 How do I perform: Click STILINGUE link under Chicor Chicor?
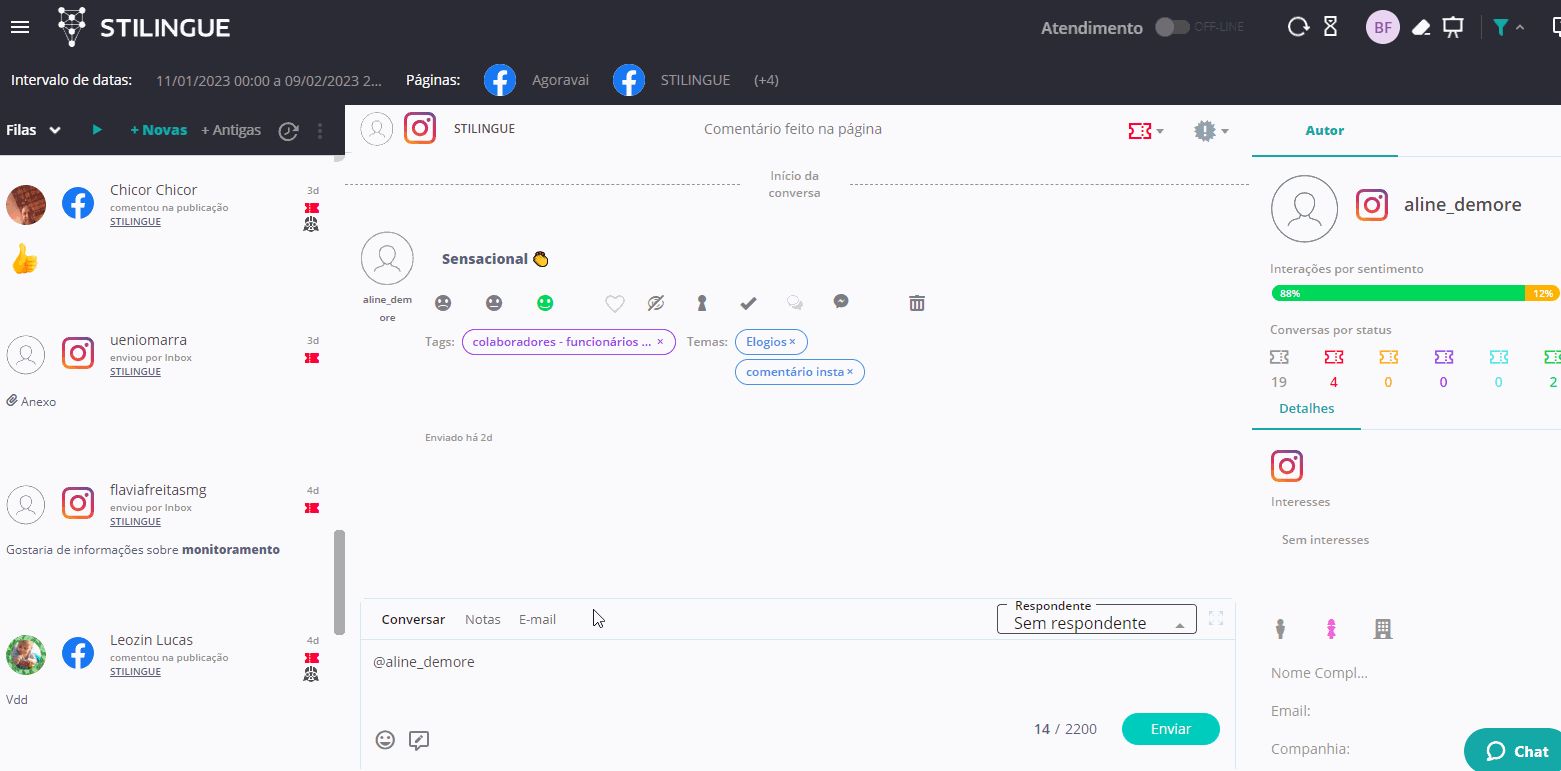click(135, 222)
